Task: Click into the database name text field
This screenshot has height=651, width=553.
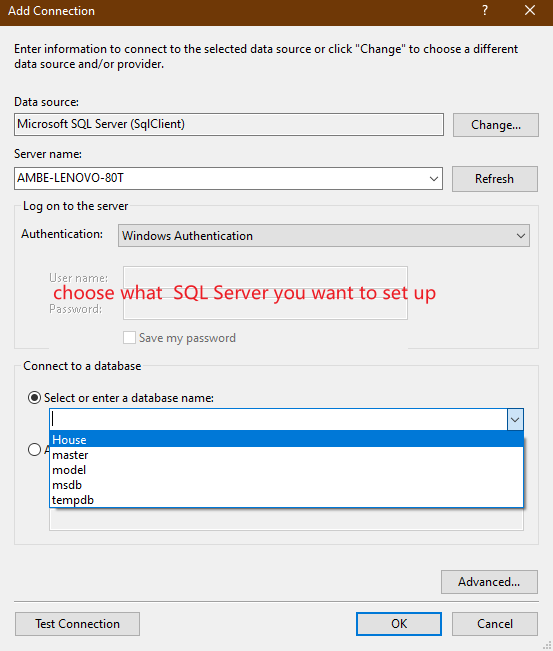Action: [x=278, y=420]
